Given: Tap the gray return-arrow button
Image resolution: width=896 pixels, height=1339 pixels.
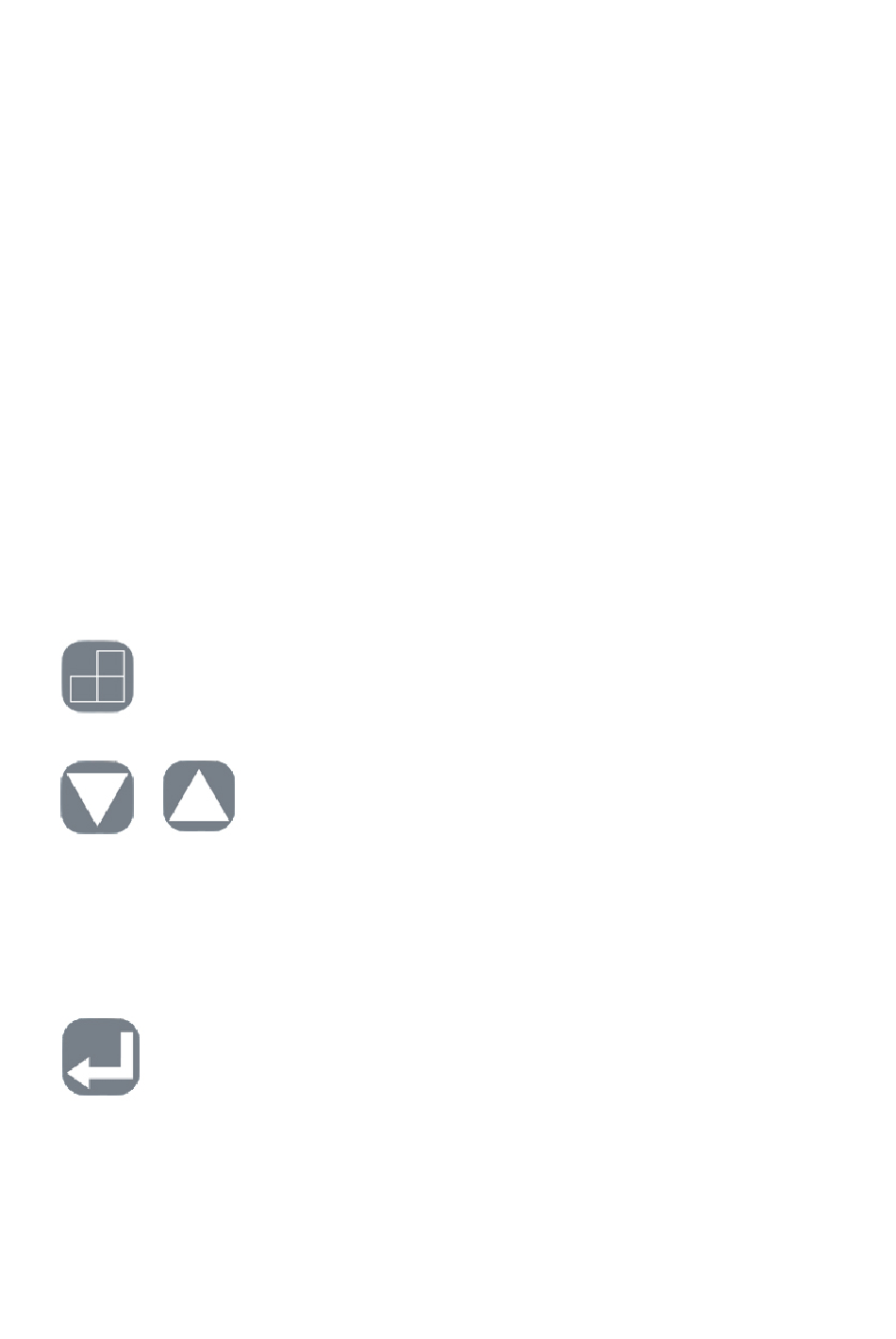Looking at the screenshot, I should (x=101, y=1057).
